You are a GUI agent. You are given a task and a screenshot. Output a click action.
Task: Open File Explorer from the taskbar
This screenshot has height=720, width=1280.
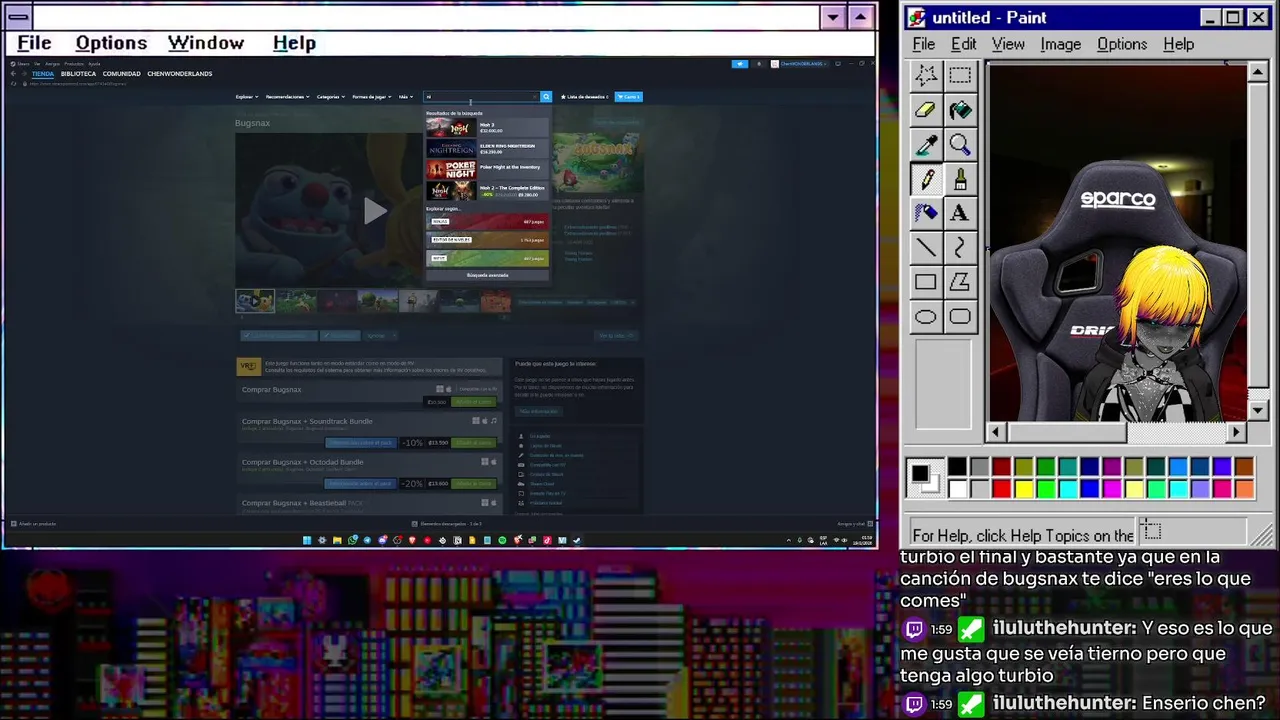click(337, 540)
